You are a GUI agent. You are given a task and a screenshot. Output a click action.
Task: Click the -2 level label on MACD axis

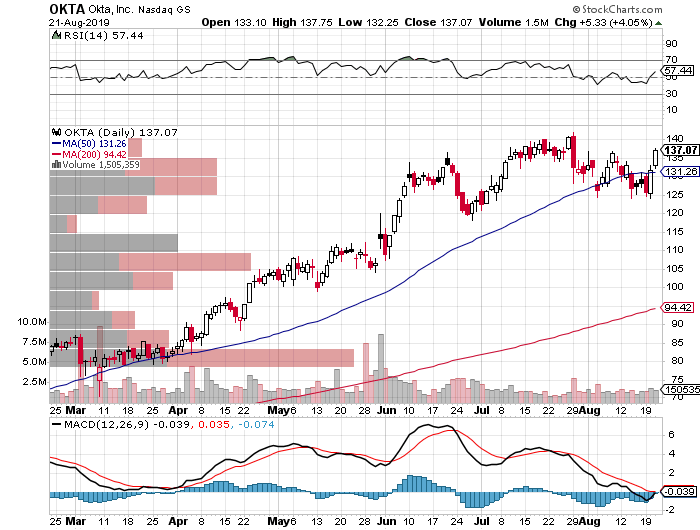[669, 510]
